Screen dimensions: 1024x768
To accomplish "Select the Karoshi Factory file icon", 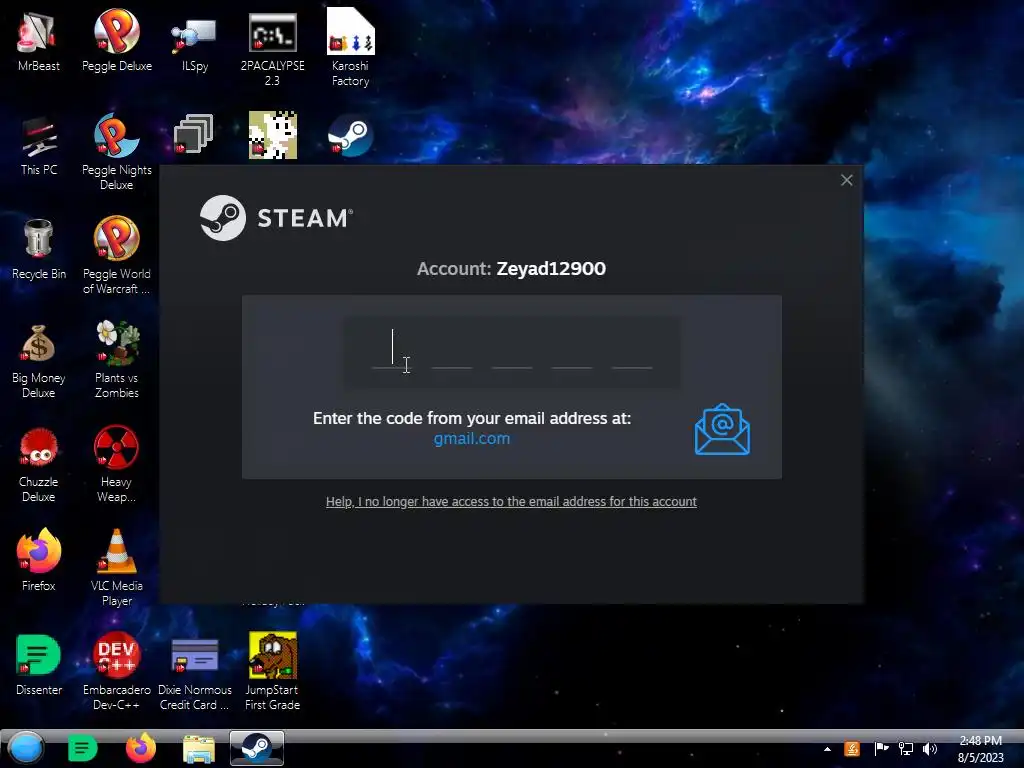I will point(350,49).
